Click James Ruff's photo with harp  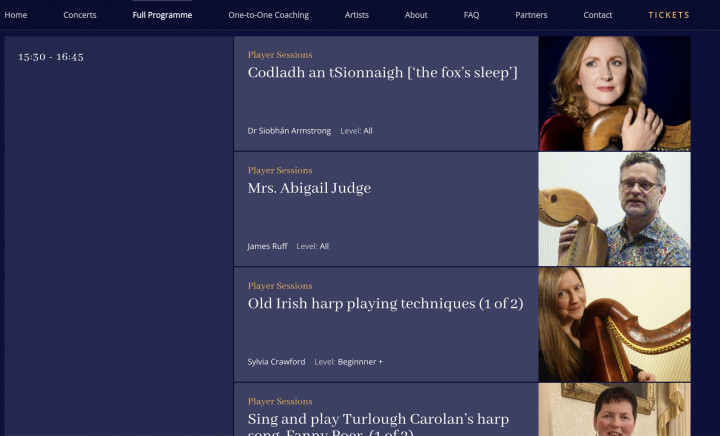[x=614, y=209]
